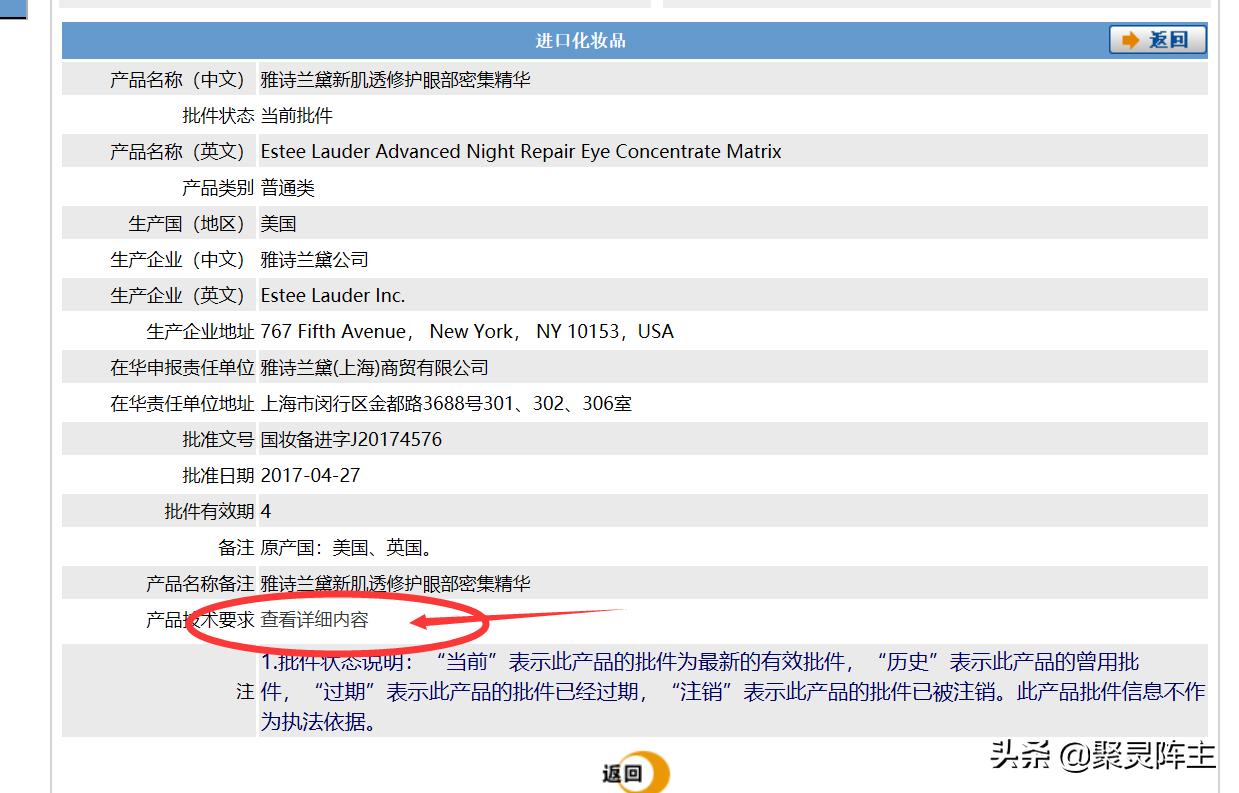Select the product English name Estee Lauder text
This screenshot has width=1239, height=793.
(520, 151)
